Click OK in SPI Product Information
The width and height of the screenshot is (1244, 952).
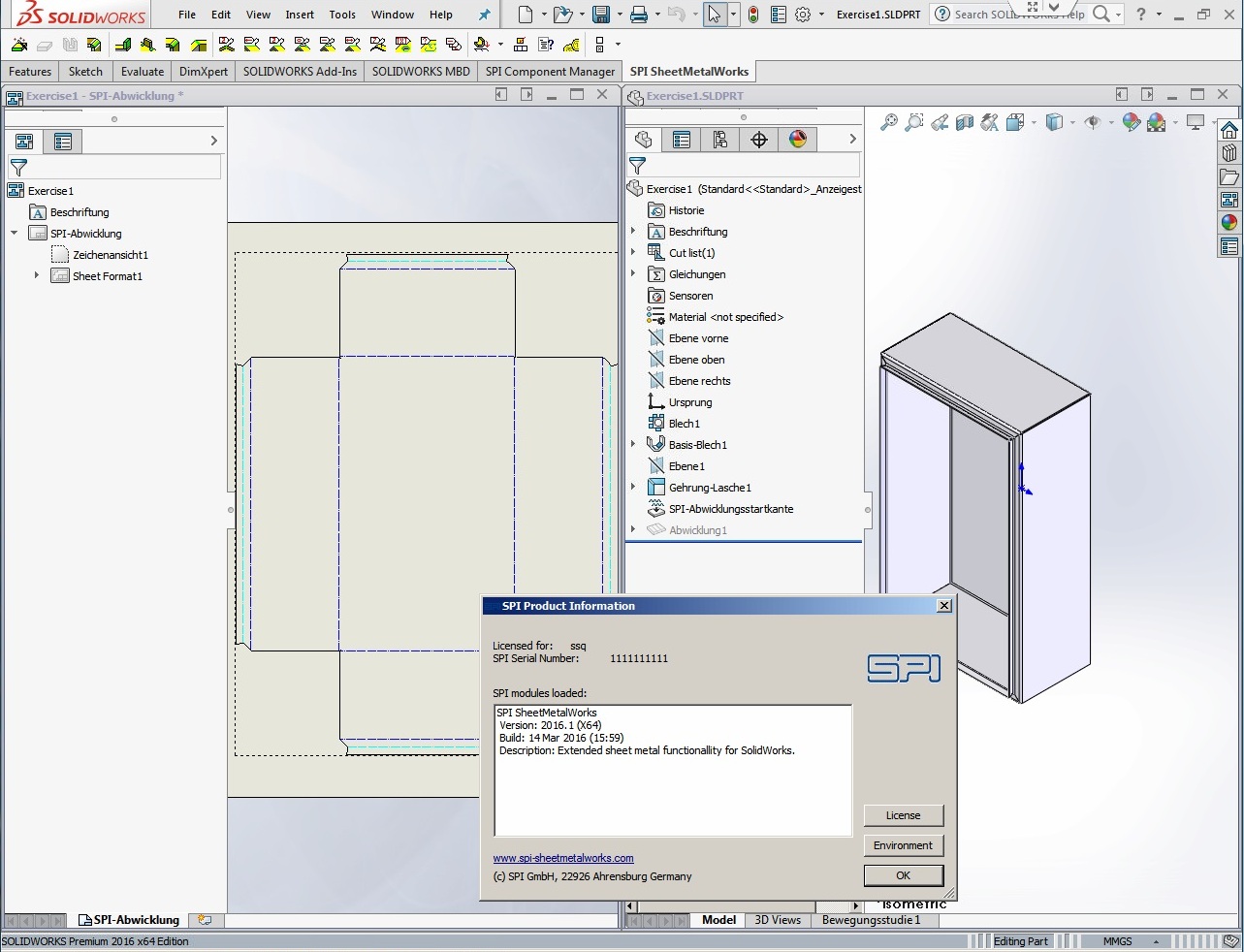[x=903, y=875]
